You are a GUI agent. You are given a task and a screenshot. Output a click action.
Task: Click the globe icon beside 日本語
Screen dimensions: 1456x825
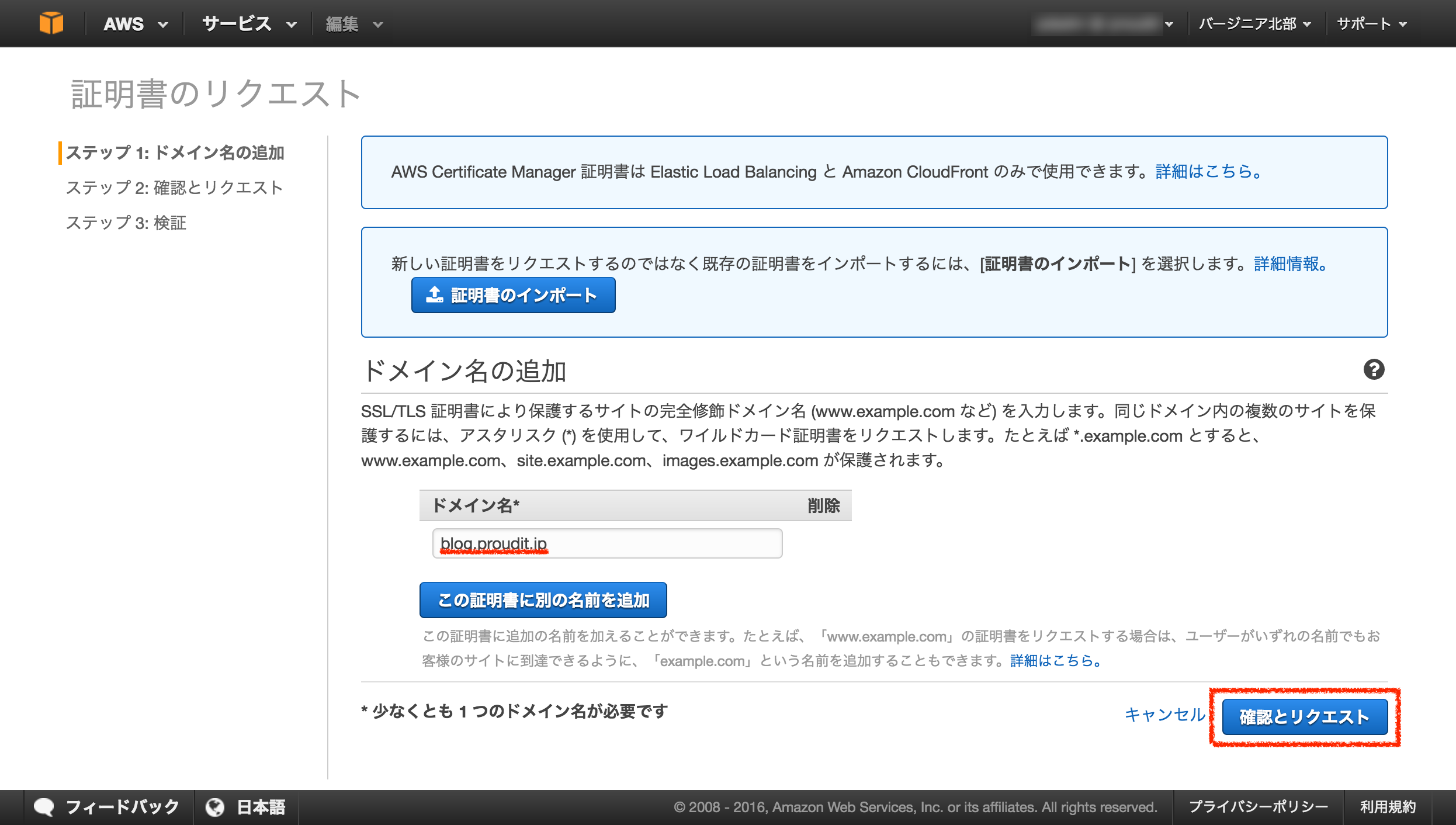216,806
